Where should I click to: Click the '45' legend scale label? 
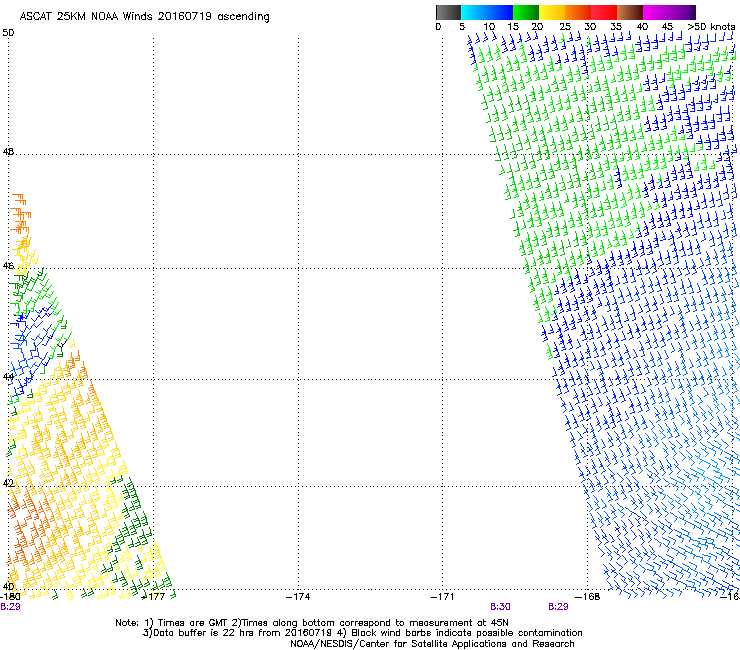click(667, 27)
